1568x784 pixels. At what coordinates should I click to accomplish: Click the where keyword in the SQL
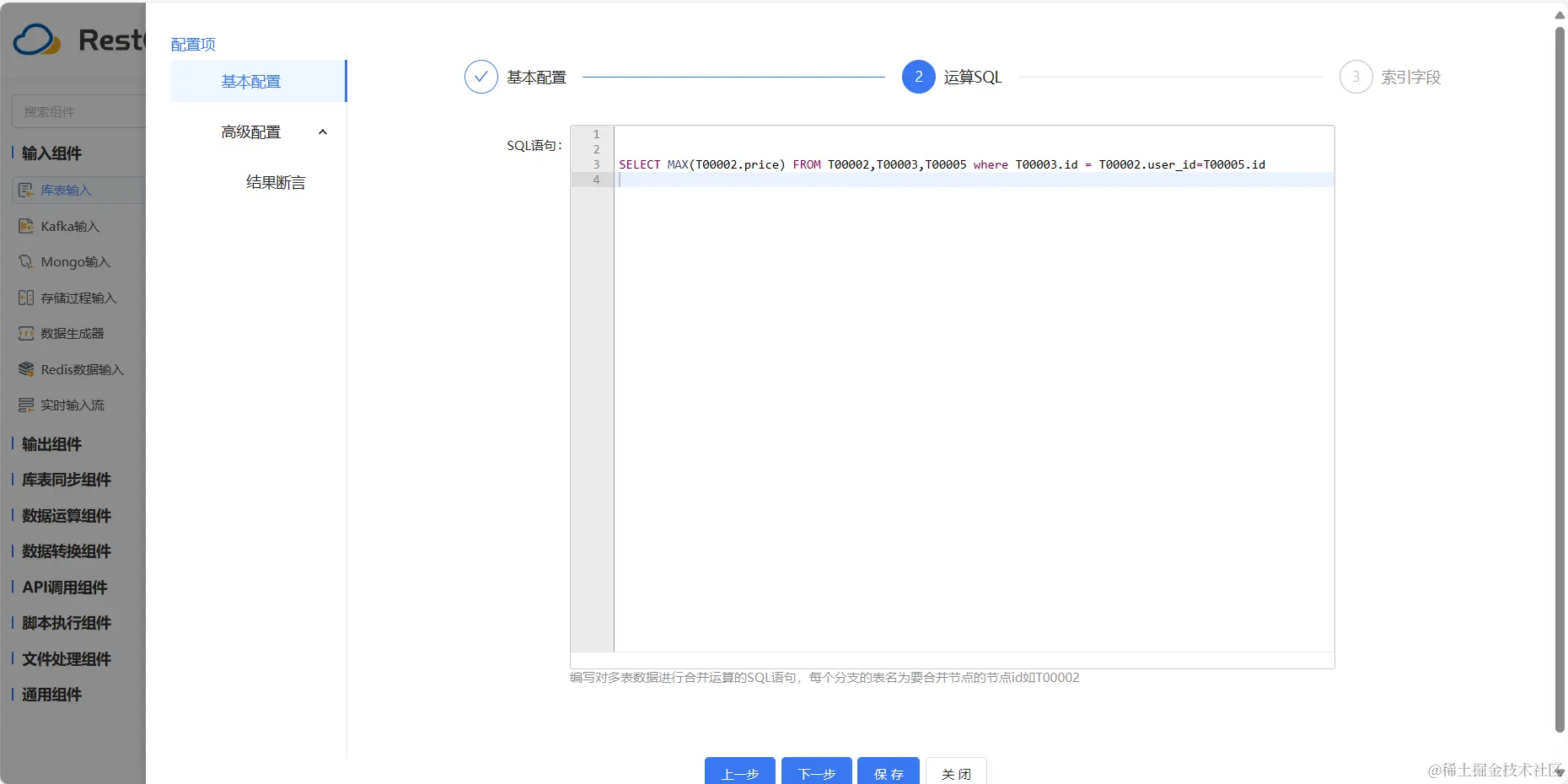tap(991, 164)
